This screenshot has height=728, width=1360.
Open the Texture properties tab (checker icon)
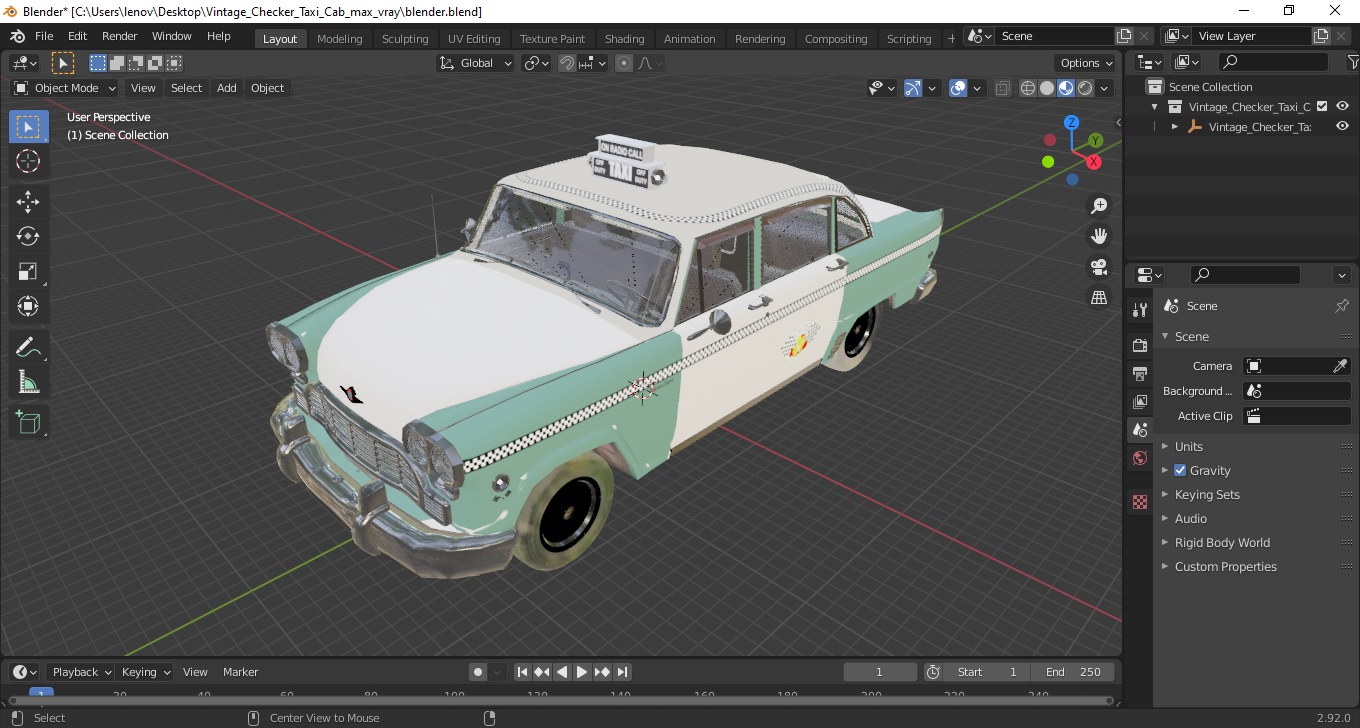[1140, 502]
